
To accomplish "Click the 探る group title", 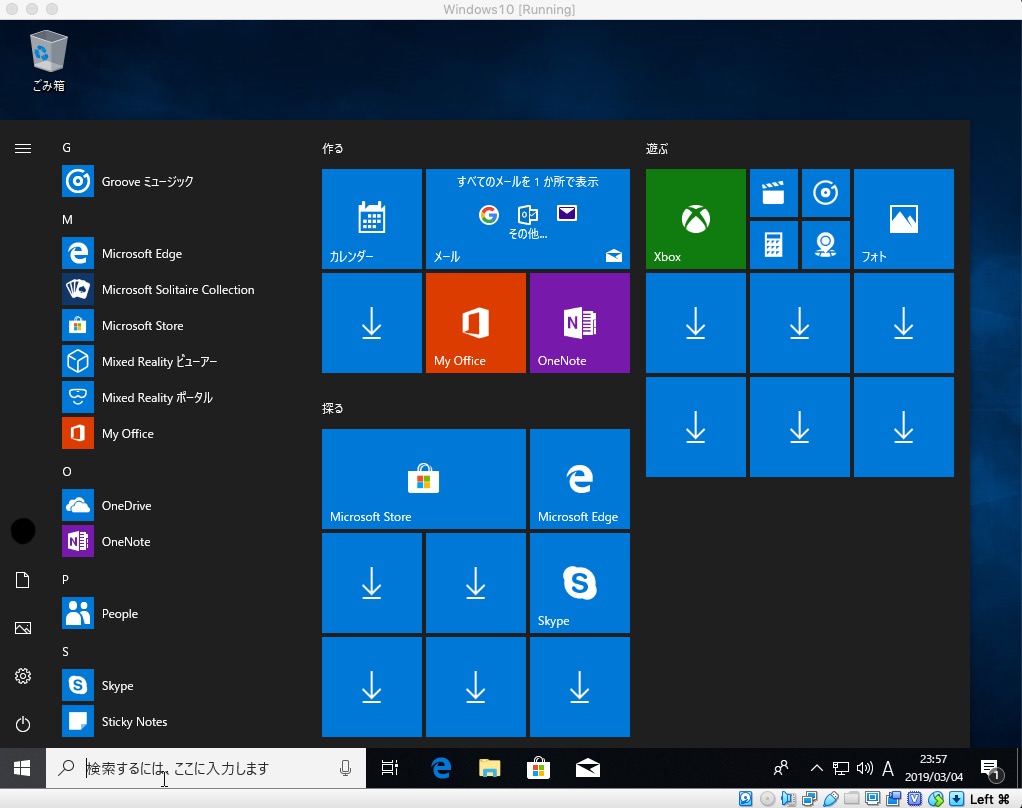I will click(x=332, y=409).
